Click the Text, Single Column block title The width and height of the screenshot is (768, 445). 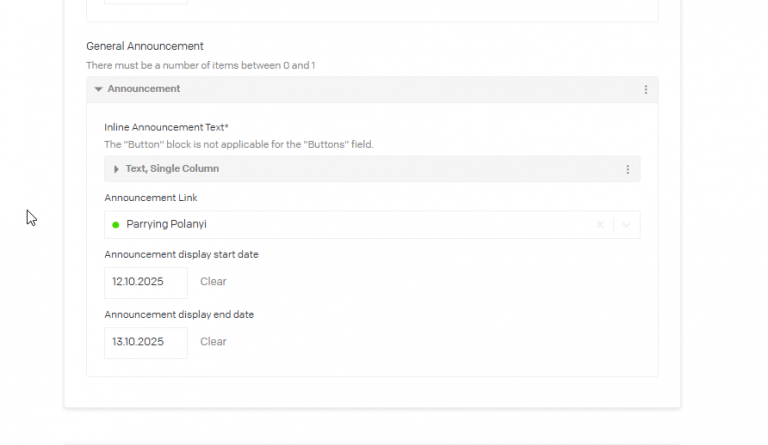coord(172,169)
